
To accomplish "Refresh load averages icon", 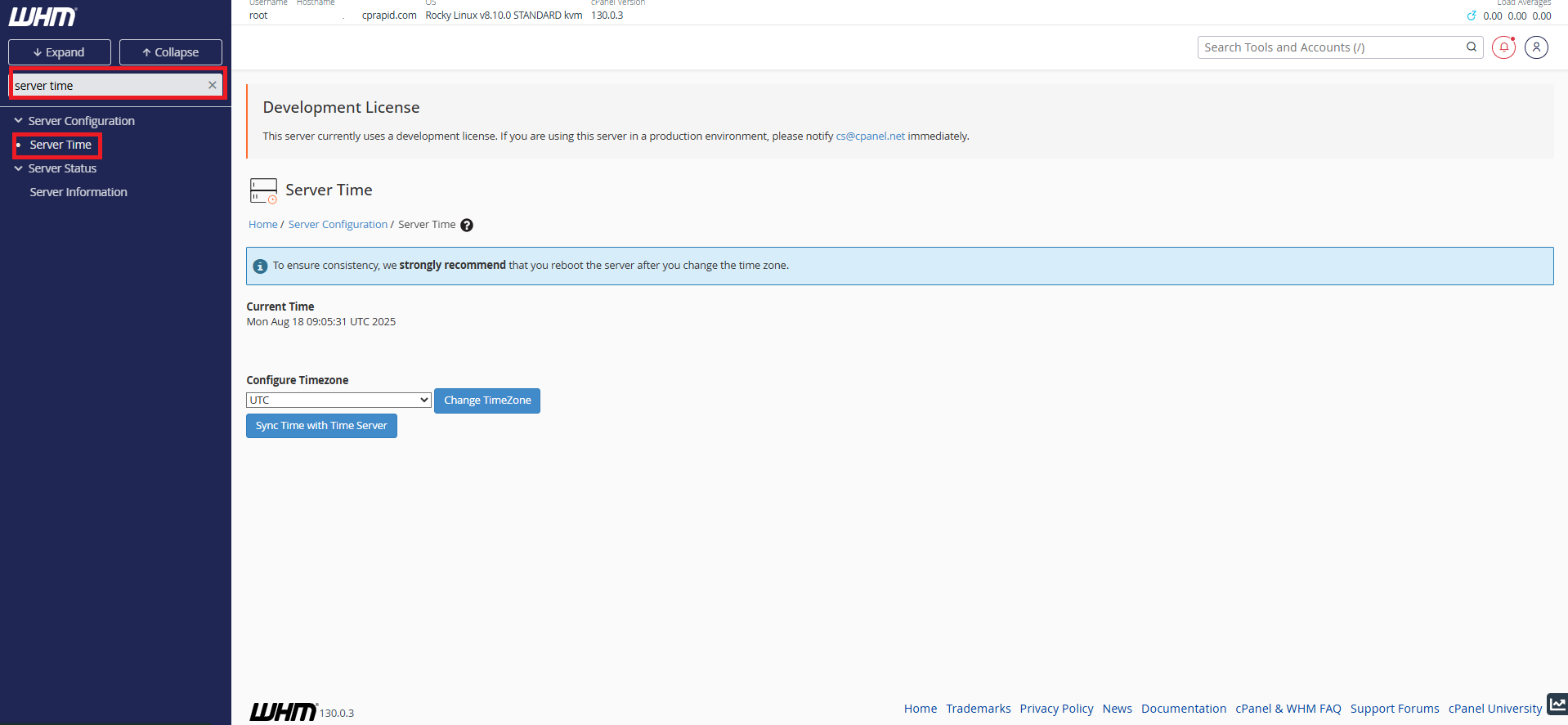I will [x=1472, y=16].
